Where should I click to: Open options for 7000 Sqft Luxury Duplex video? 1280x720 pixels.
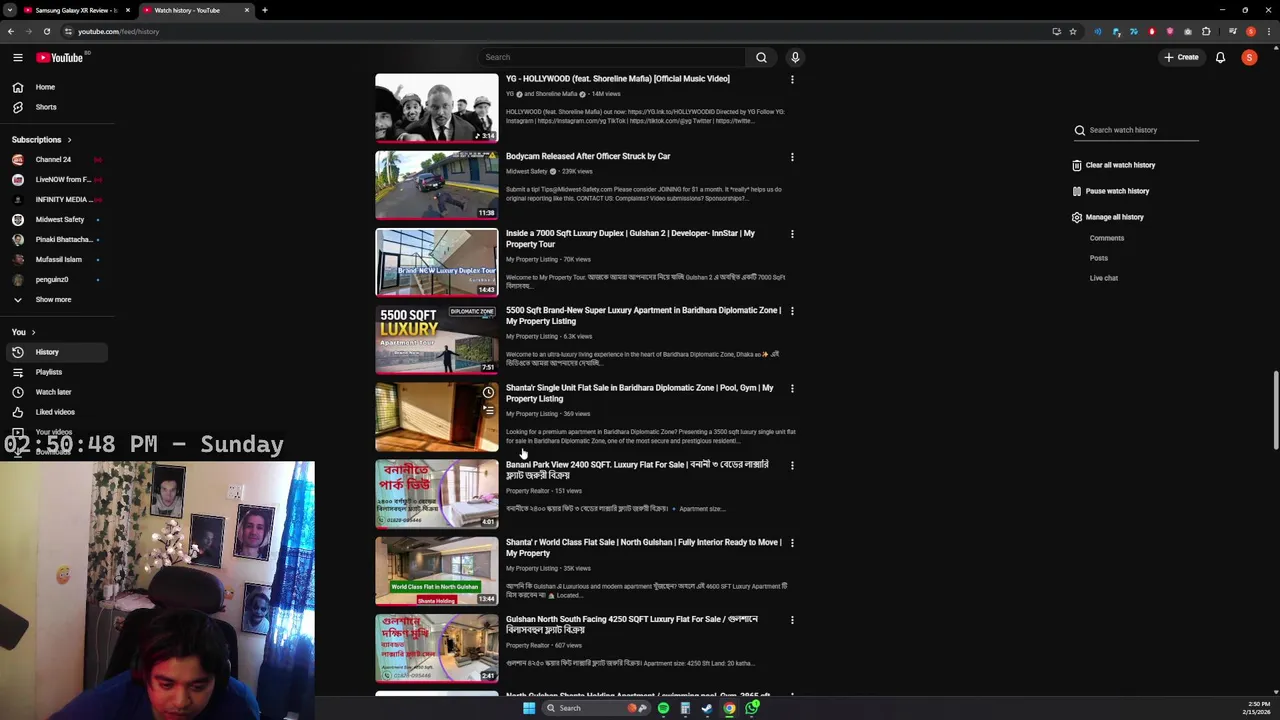[792, 234]
